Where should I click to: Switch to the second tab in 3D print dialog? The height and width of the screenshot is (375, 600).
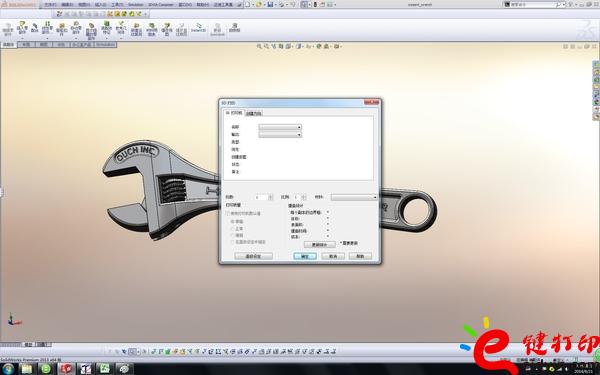254,113
